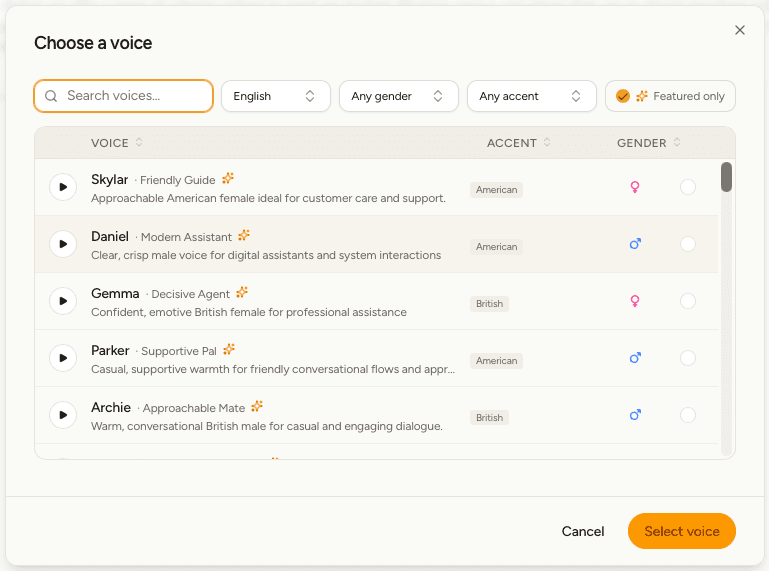The image size is (769, 571).
Task: Click the female gender icon for Gemma
Action: [x=635, y=301]
